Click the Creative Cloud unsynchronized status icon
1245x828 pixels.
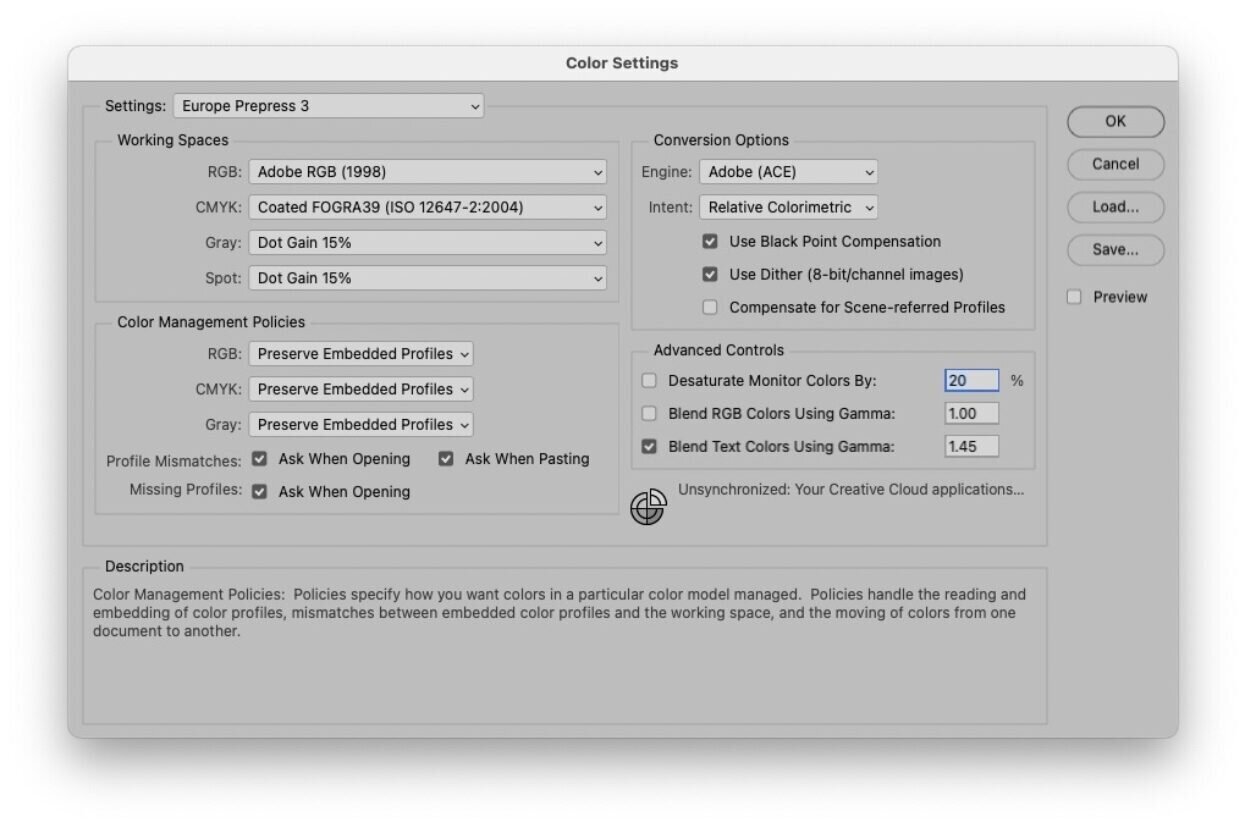[647, 507]
